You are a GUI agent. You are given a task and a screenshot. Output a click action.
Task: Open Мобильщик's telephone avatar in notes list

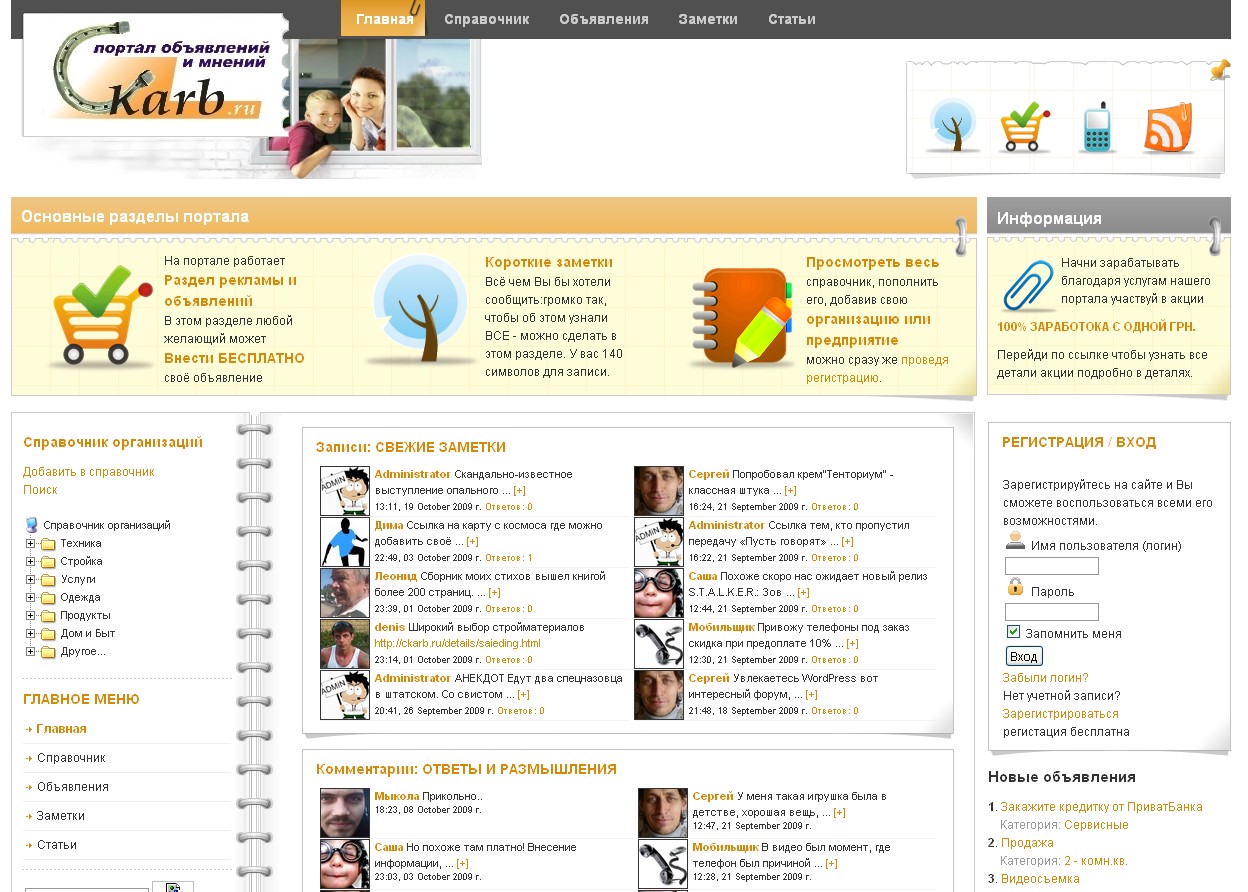(x=659, y=644)
